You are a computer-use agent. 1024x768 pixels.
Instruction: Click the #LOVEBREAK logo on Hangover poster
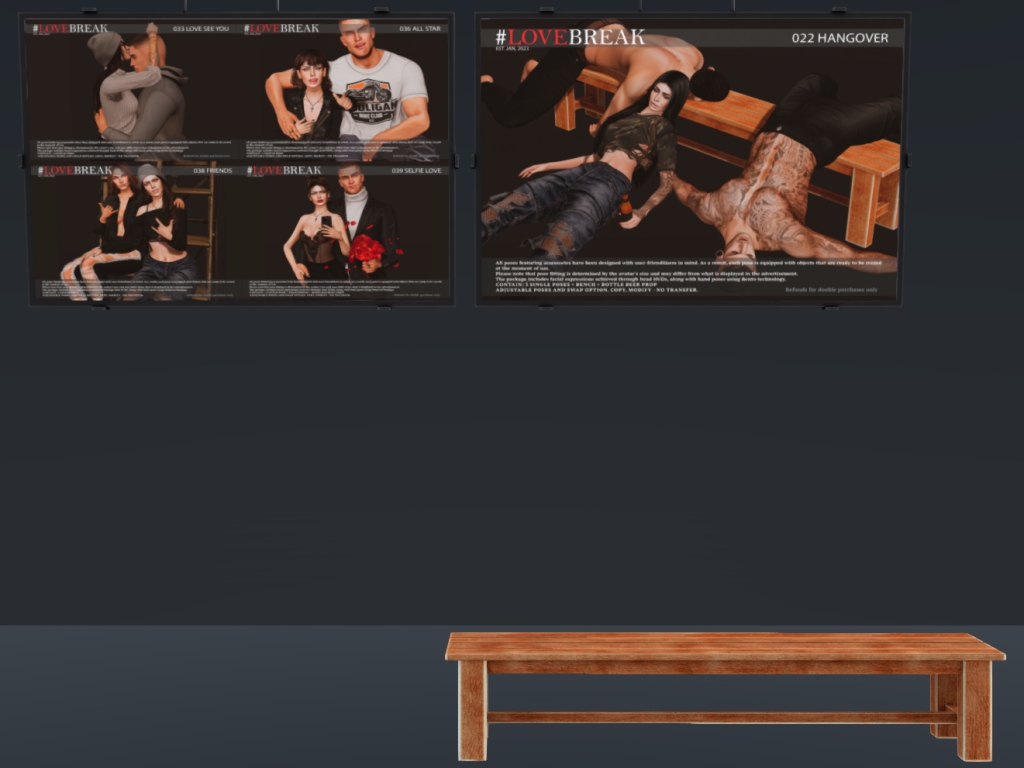(570, 38)
